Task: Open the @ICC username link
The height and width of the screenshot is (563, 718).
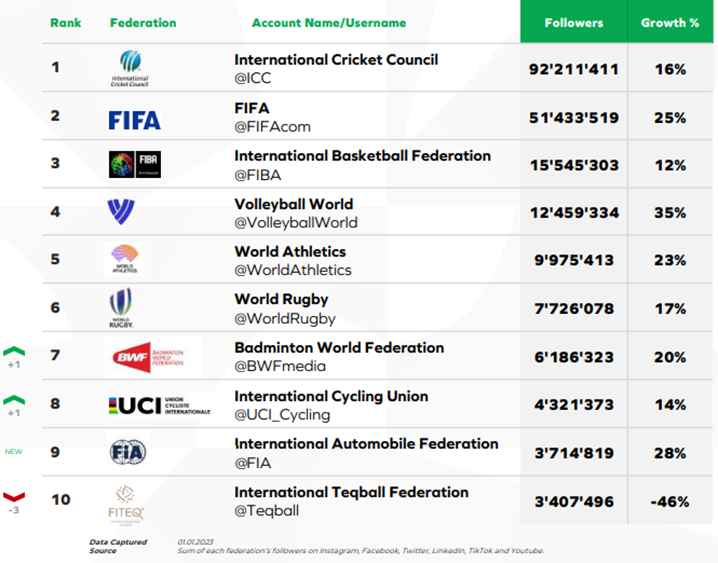Action: 253,77
